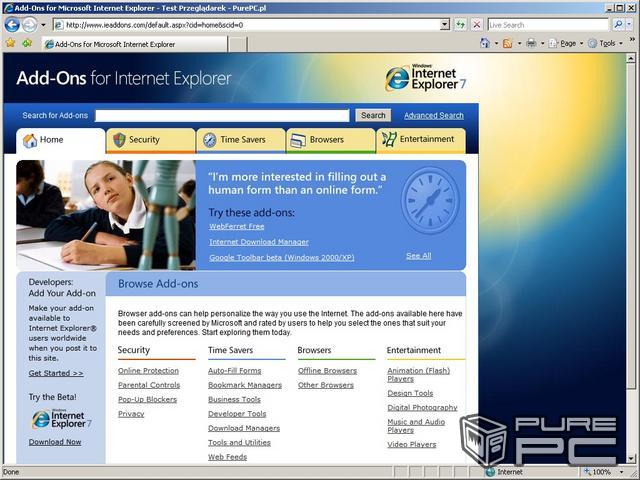Open the Video Players link
This screenshot has width=640, height=480.
tap(412, 444)
